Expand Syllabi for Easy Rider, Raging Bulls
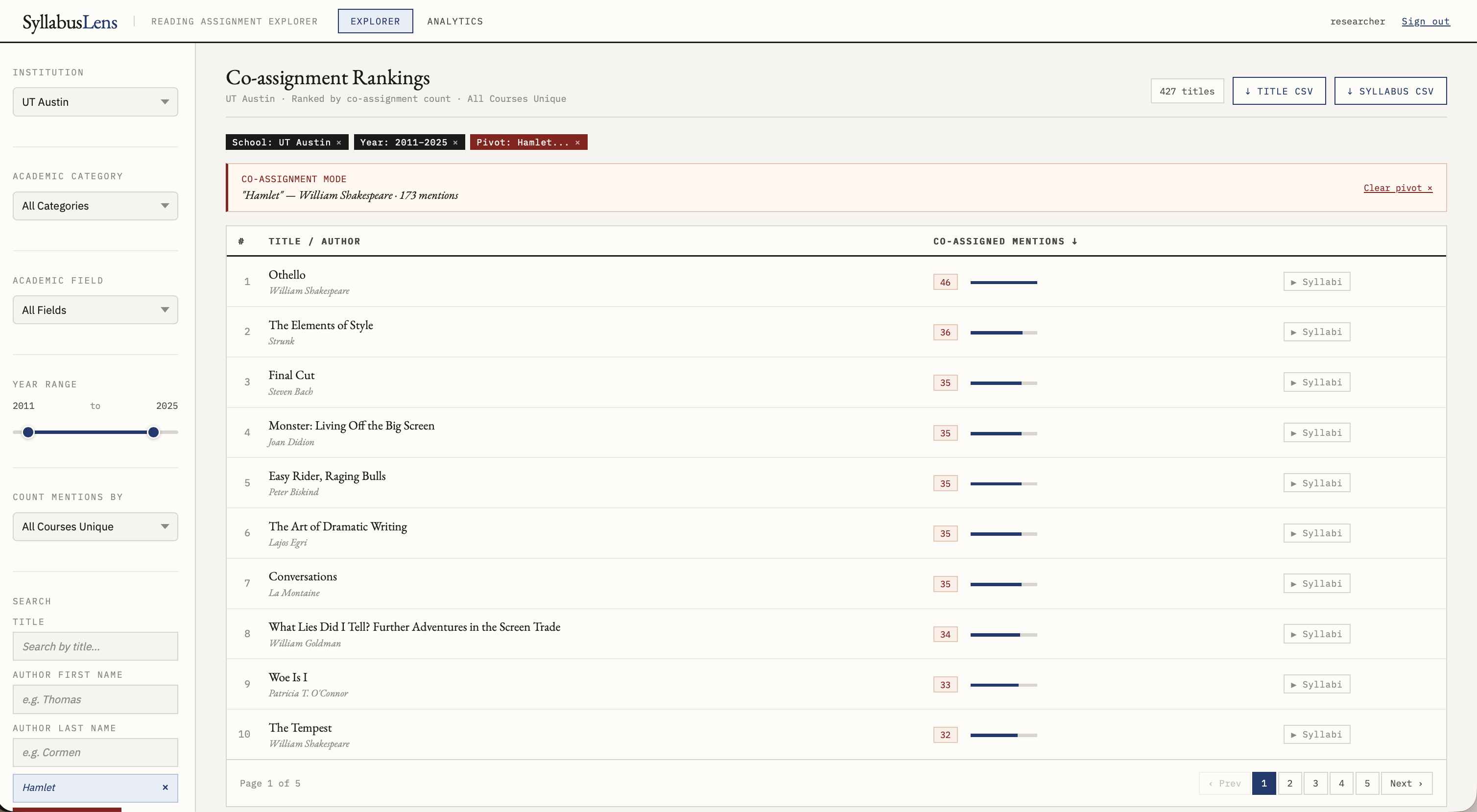Image resolution: width=1477 pixels, height=812 pixels. 1316,483
